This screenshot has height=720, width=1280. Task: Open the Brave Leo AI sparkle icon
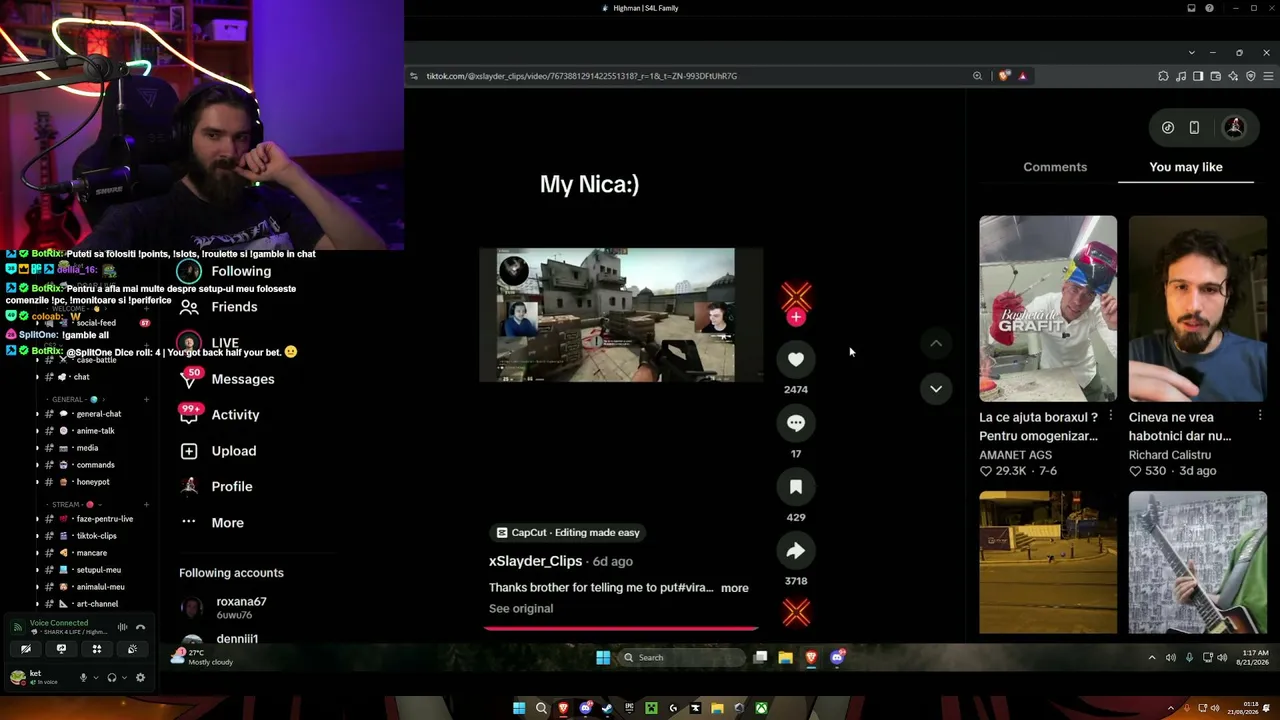pos(1233,76)
